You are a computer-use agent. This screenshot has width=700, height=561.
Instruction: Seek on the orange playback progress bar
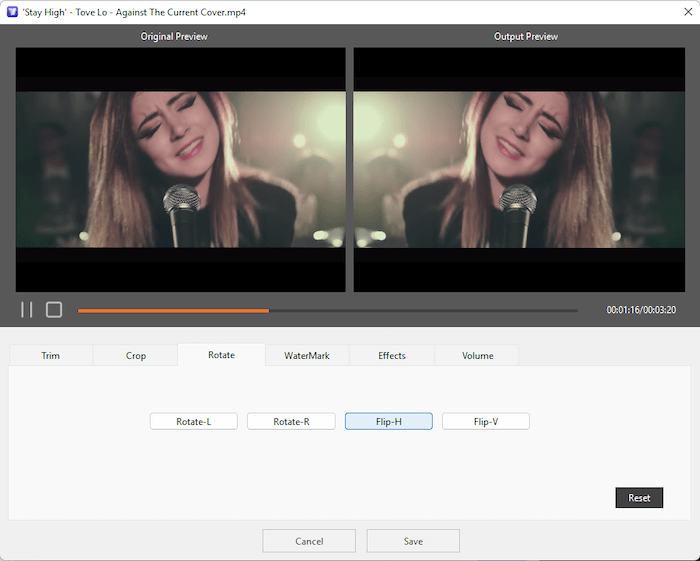coord(328,311)
